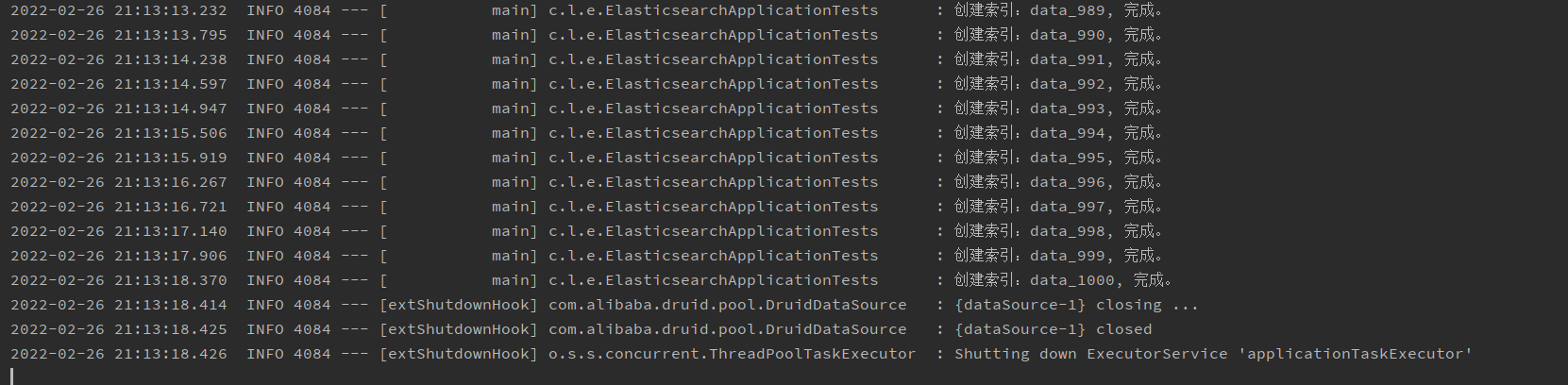This screenshot has height=385, width=1568.
Task: Click the log line for index data_989
Action: (x=586, y=10)
